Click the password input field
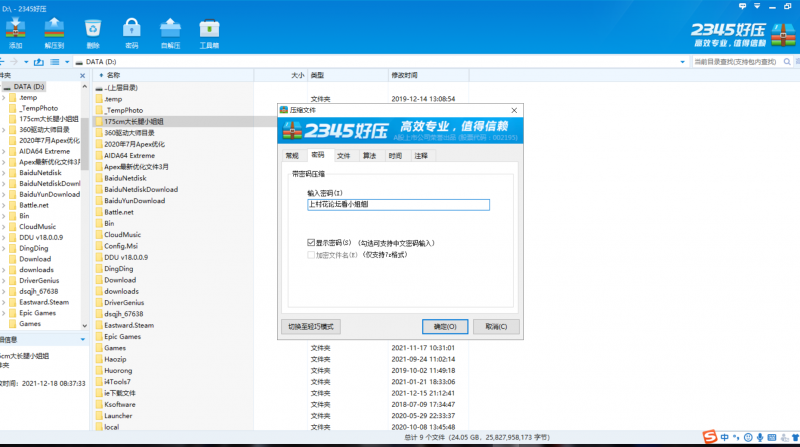800x447 pixels. point(398,204)
